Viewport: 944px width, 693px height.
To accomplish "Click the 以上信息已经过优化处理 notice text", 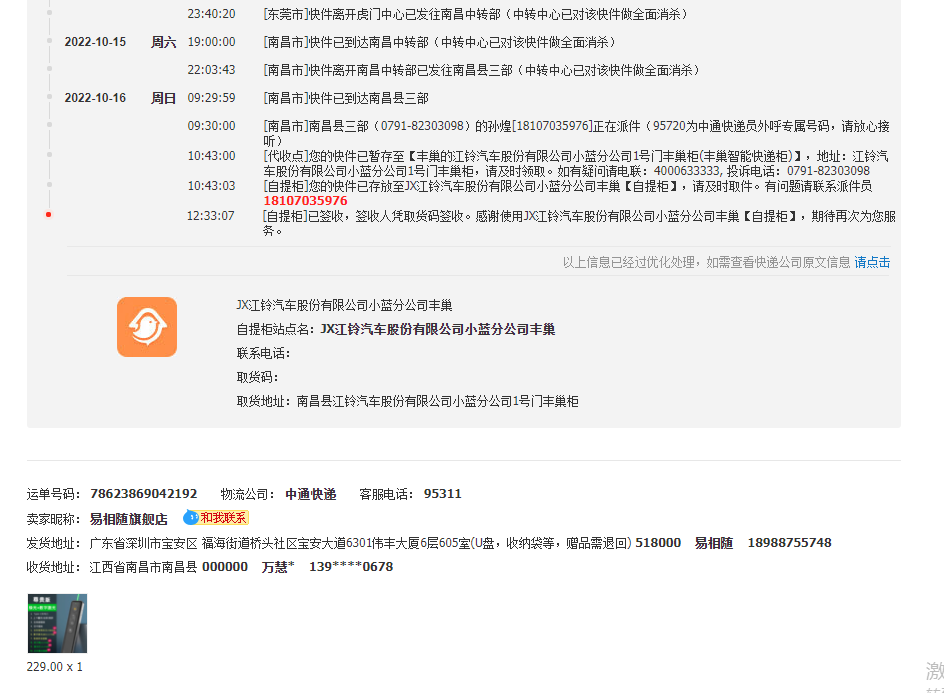I will pos(706,263).
